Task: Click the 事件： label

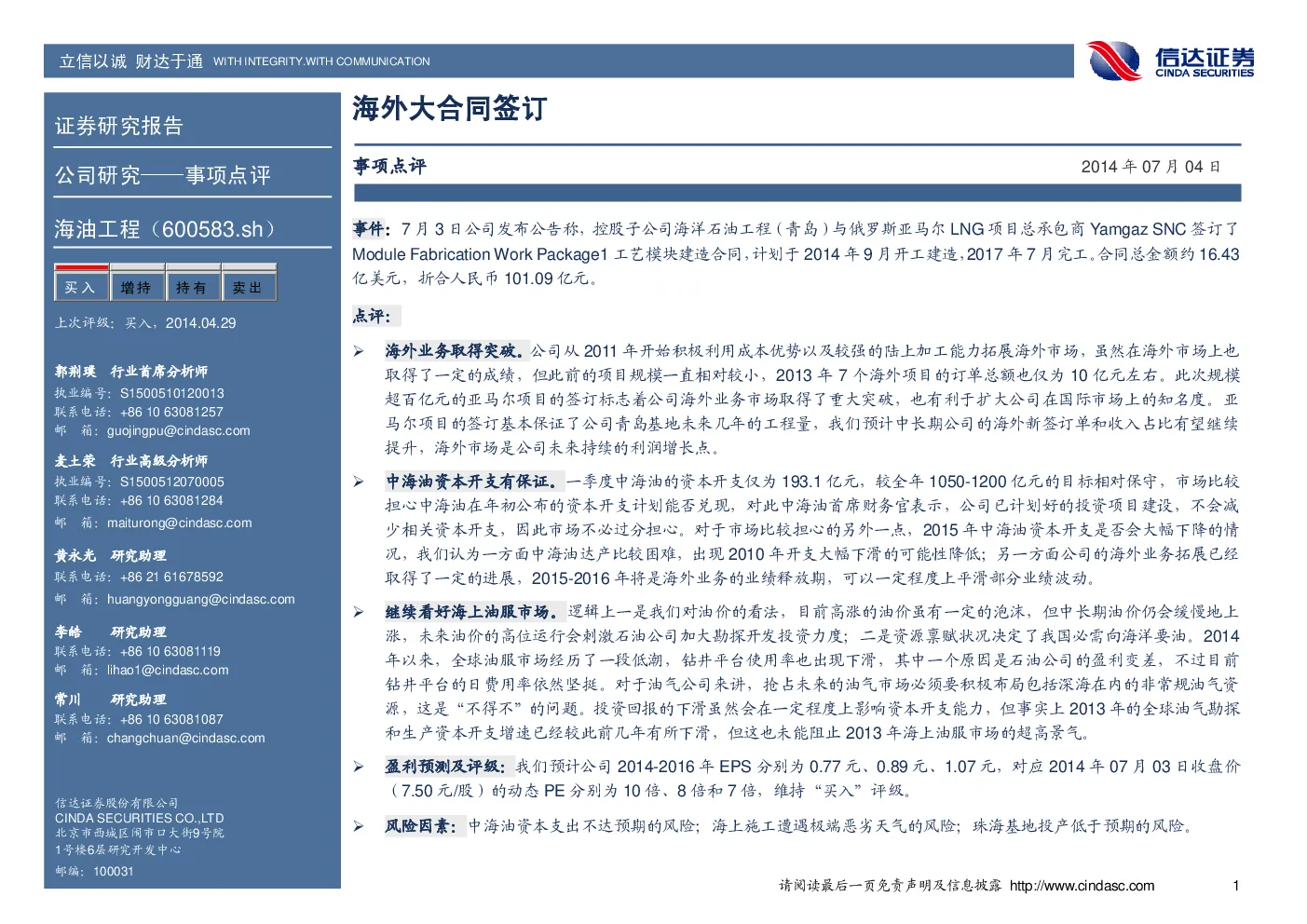Action: (x=371, y=229)
